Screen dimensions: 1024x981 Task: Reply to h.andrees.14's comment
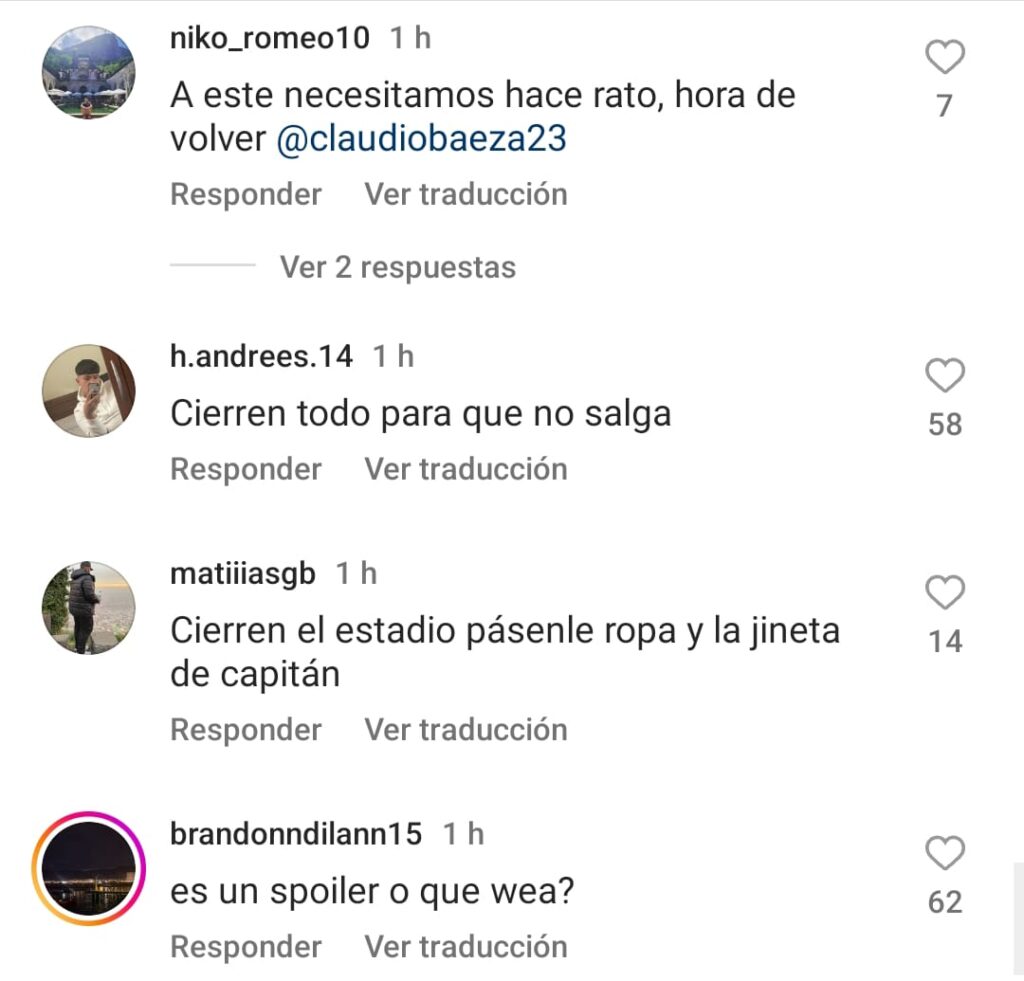[x=246, y=470]
